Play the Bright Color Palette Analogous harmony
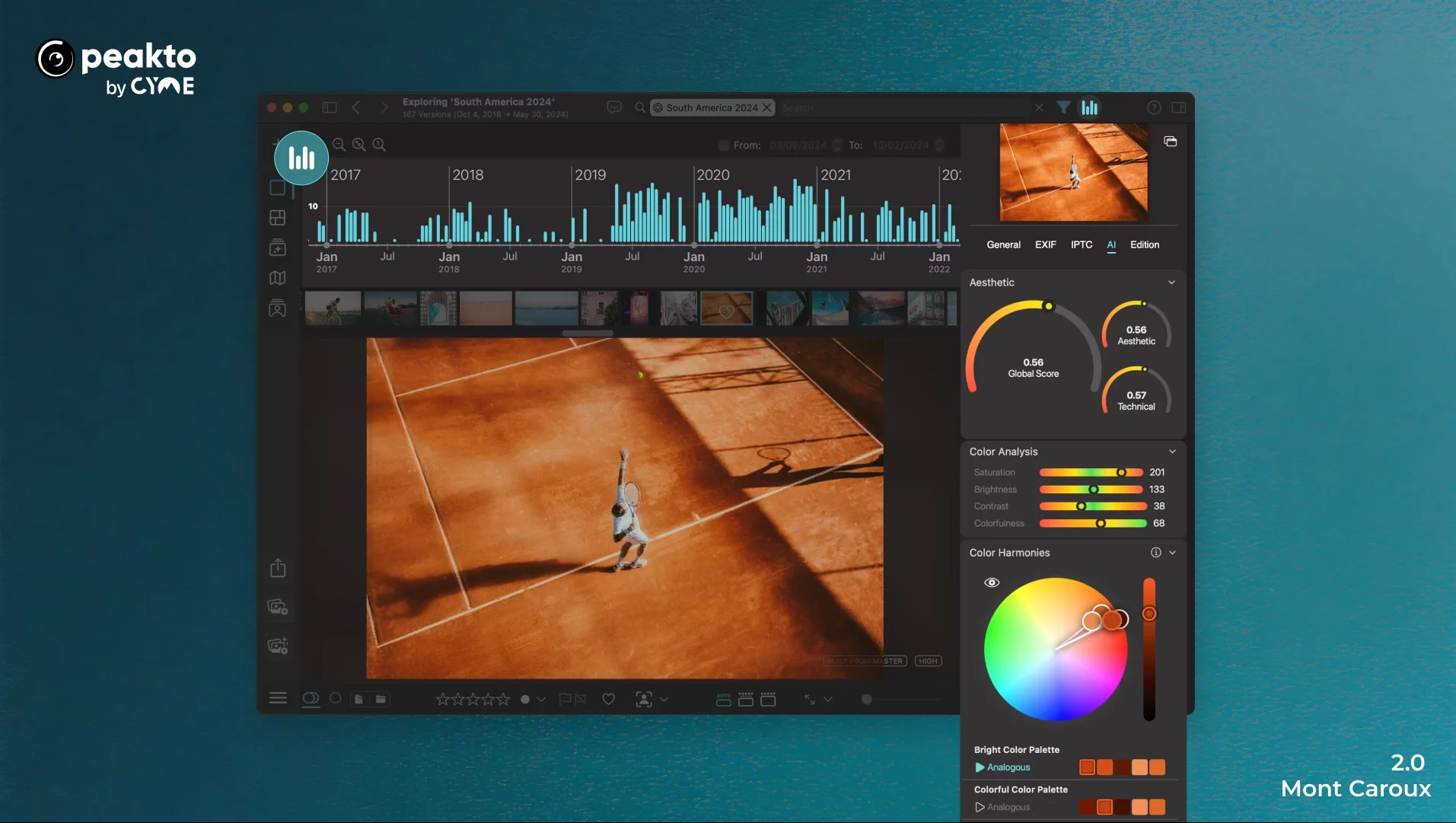The image size is (1456, 823). pos(980,767)
